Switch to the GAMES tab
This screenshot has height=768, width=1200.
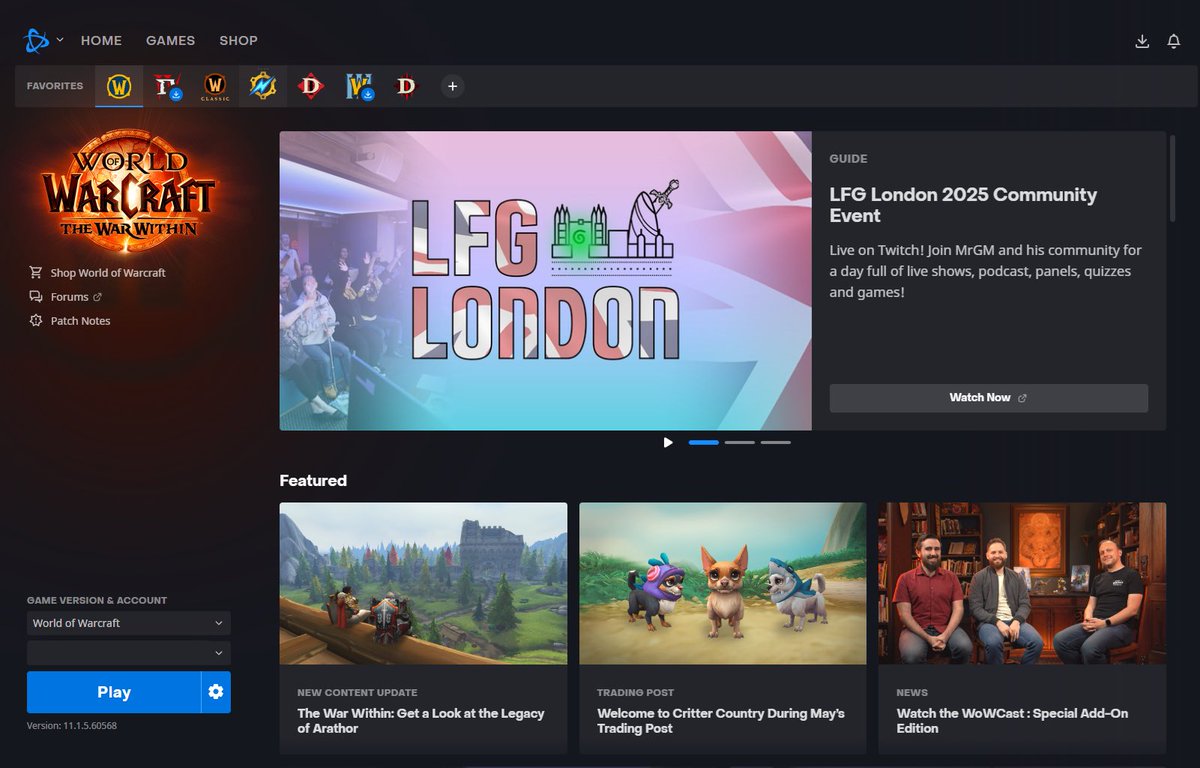point(170,40)
